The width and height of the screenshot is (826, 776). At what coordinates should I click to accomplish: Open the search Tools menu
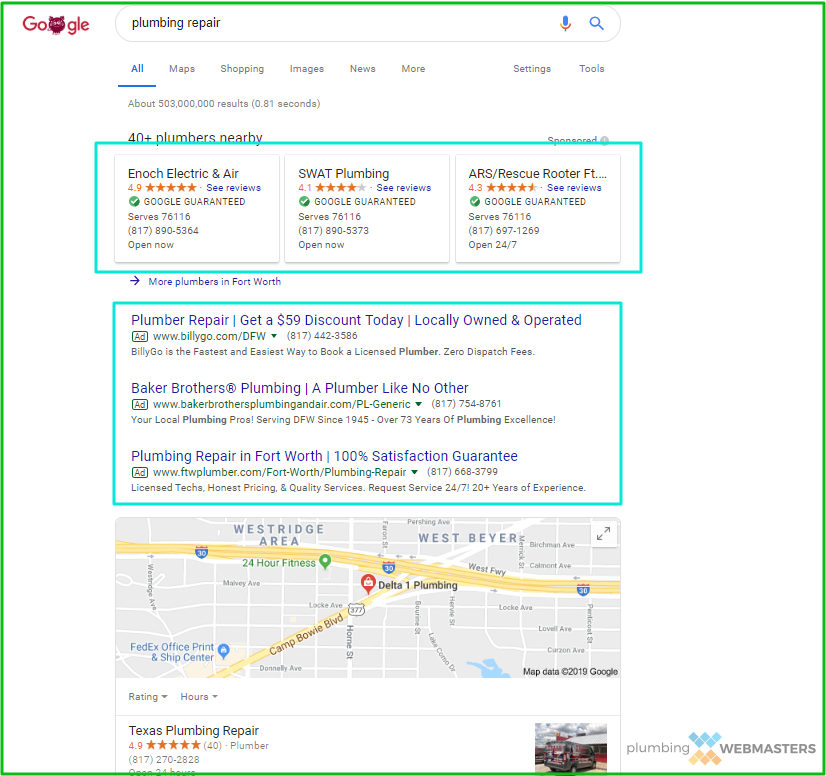click(592, 68)
